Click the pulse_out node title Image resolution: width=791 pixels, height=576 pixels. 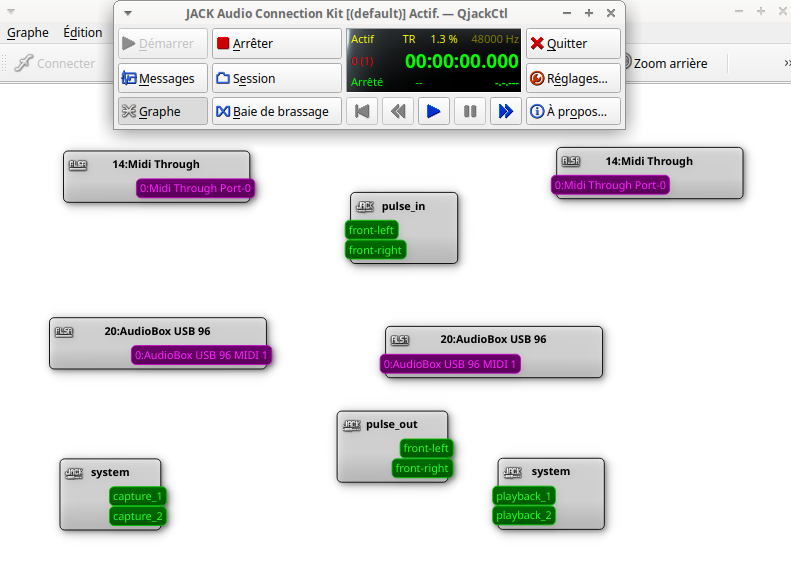391,424
